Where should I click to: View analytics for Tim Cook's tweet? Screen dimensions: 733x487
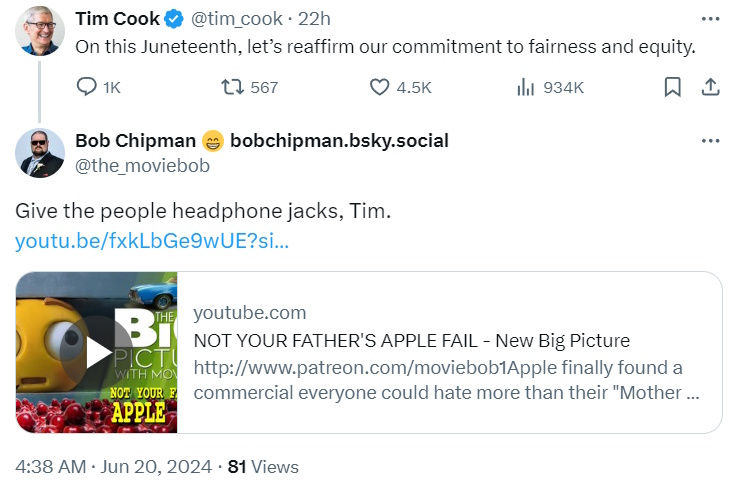click(526, 88)
